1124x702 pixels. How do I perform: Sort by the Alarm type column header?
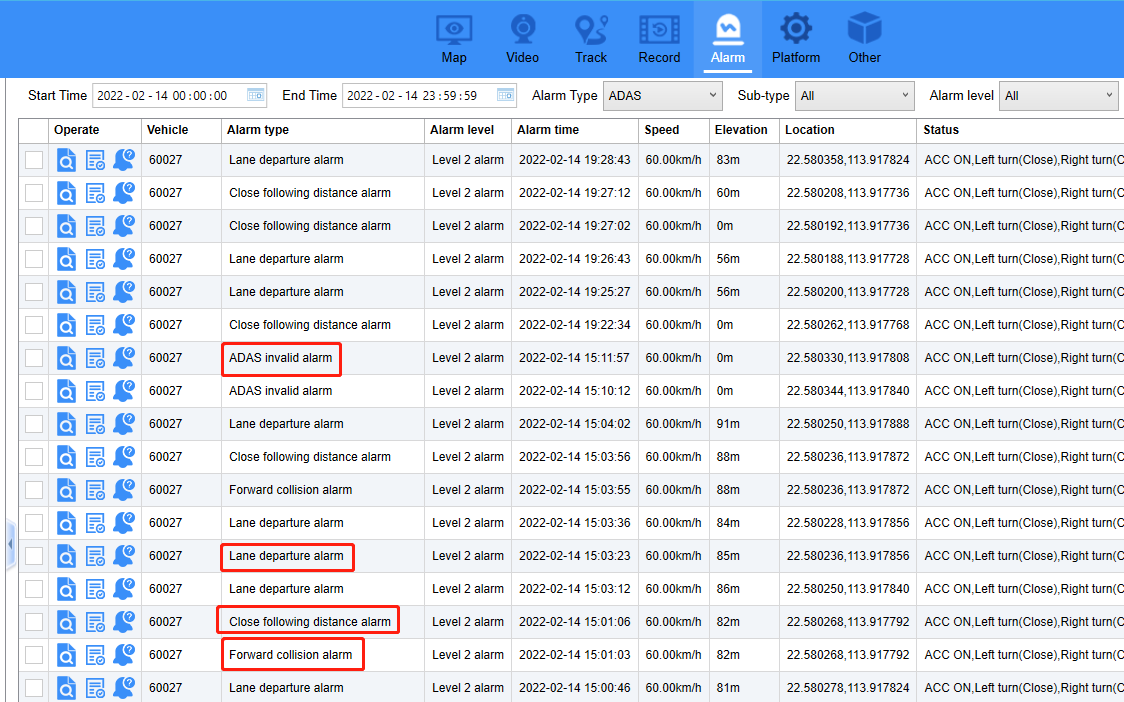323,130
